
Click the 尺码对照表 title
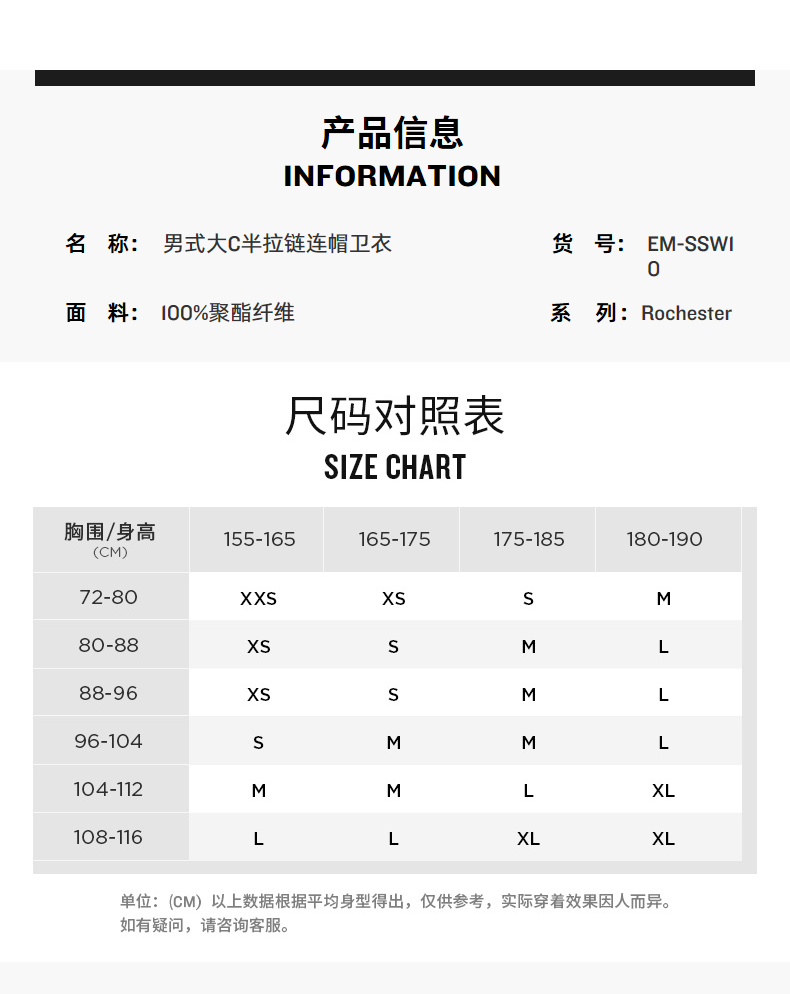coord(395,416)
